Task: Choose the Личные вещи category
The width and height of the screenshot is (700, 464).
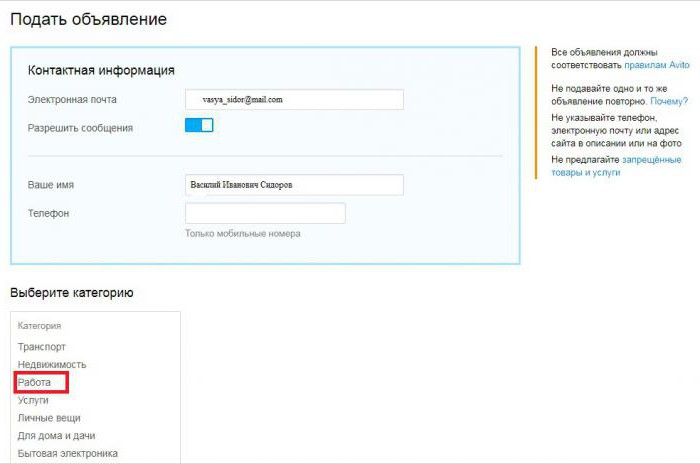Action: pos(49,418)
